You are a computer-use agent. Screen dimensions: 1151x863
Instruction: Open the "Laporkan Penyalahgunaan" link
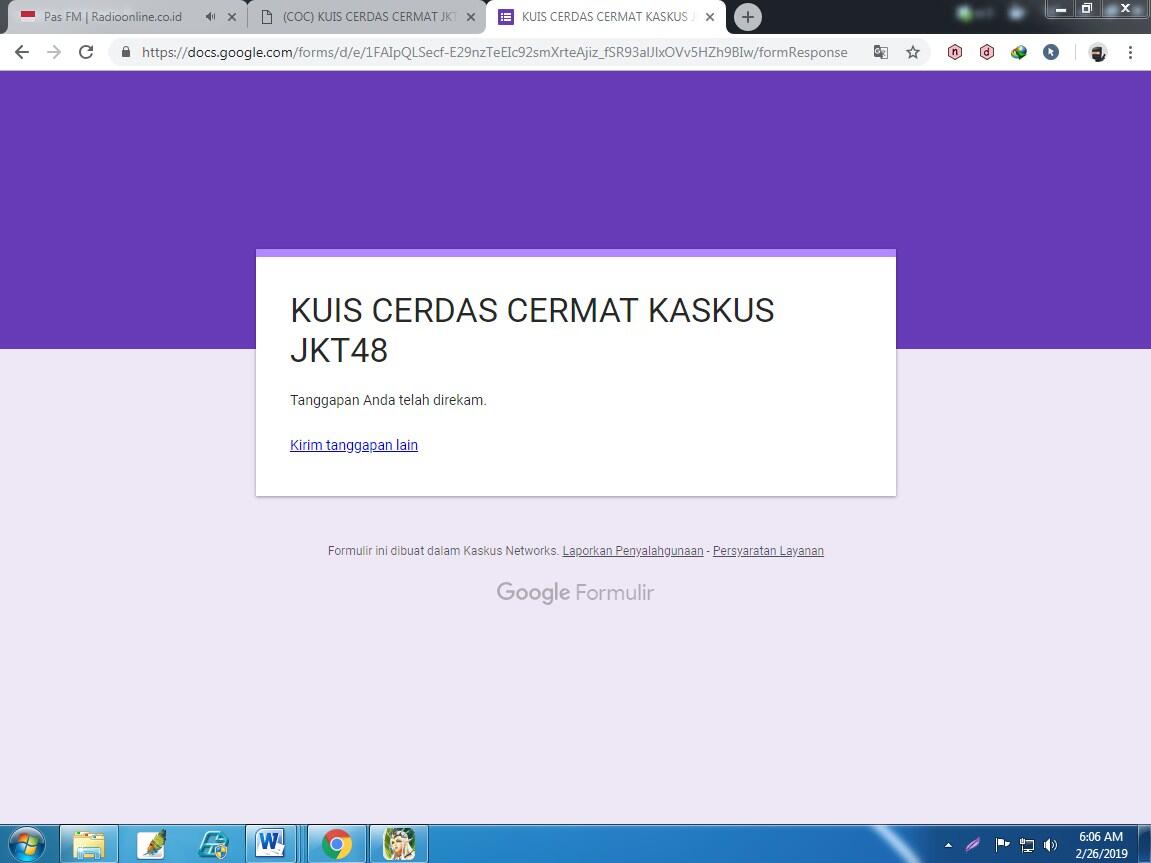pyautogui.click(x=633, y=550)
